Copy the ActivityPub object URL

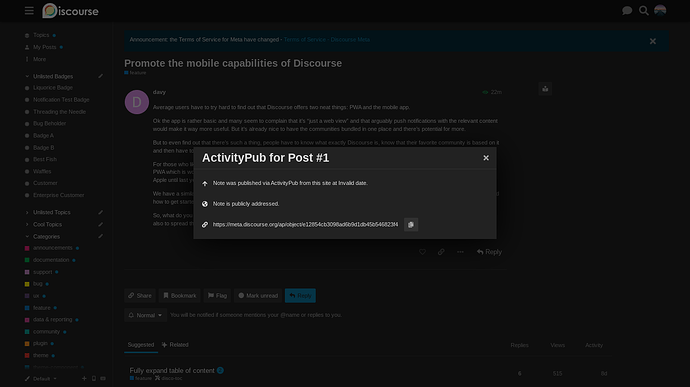coord(411,225)
